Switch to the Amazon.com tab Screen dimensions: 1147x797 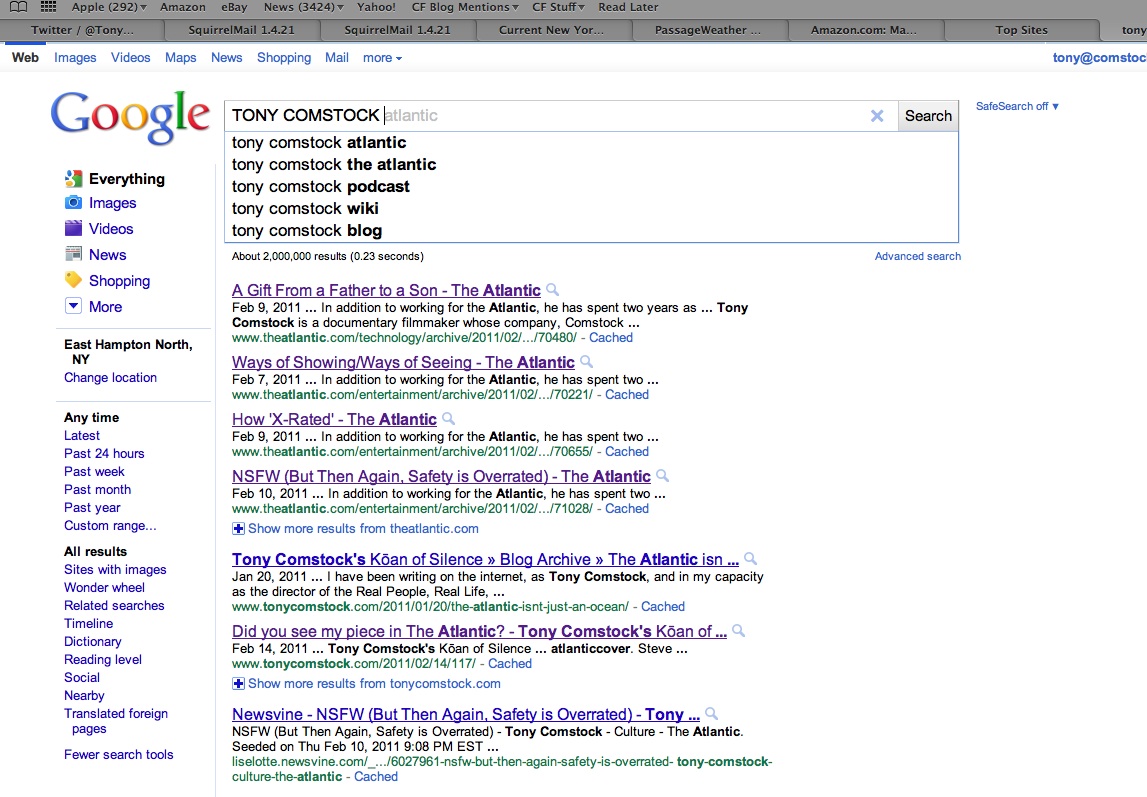[x=864, y=30]
